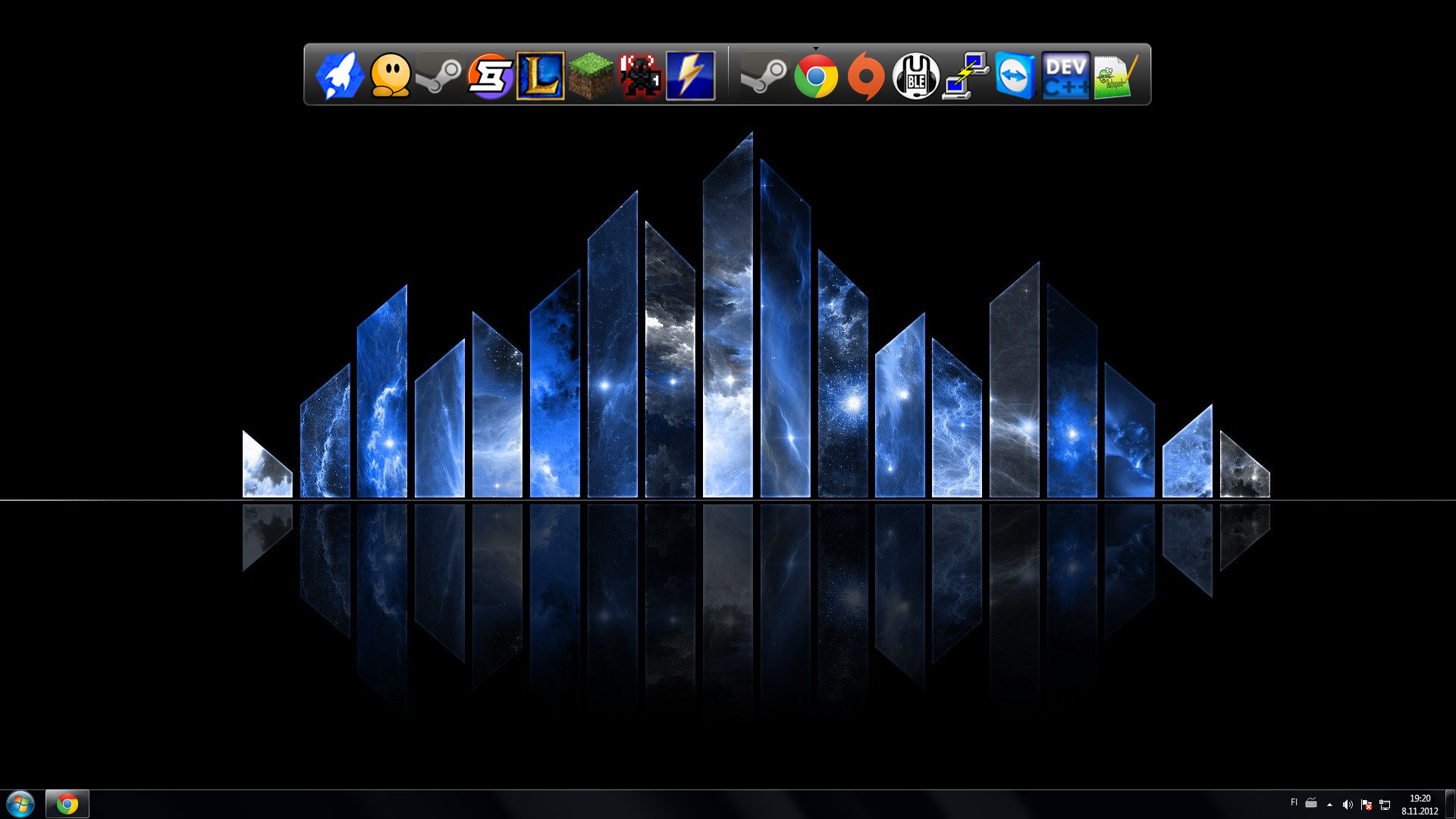The width and height of the screenshot is (1456, 819).
Task: Launch Origin from the dock
Action: [x=866, y=76]
